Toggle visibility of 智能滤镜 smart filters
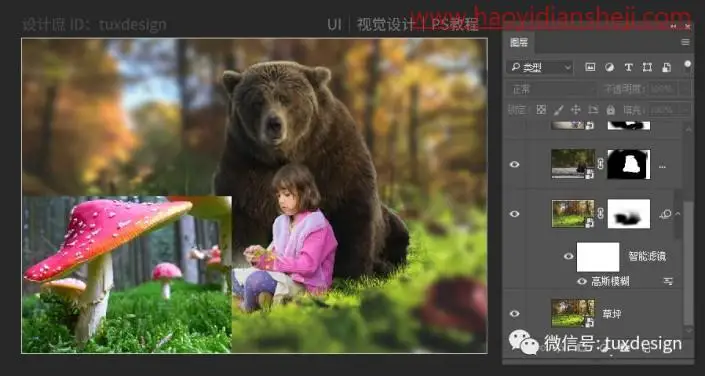The width and height of the screenshot is (705, 376). tap(569, 256)
